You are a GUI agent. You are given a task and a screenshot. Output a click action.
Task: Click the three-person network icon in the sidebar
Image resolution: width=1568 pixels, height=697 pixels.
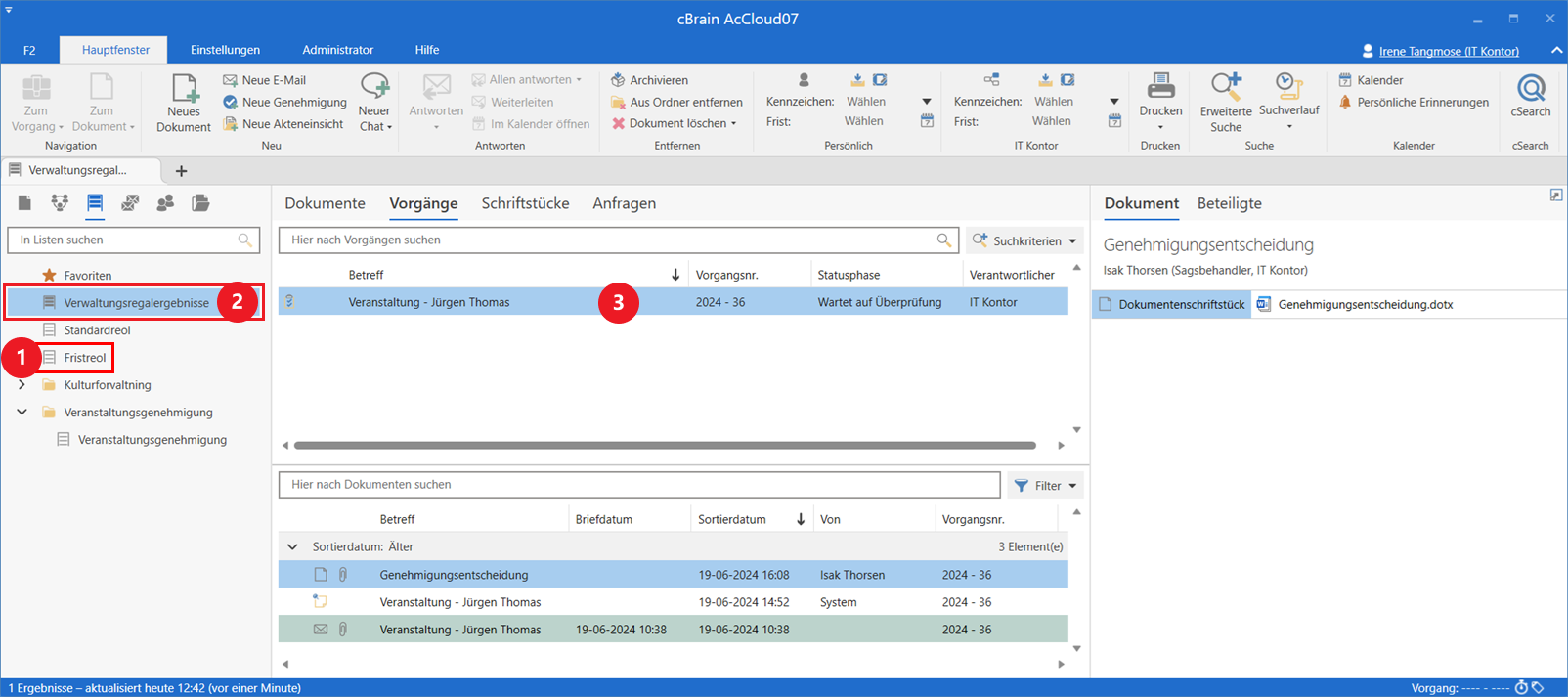click(x=60, y=203)
